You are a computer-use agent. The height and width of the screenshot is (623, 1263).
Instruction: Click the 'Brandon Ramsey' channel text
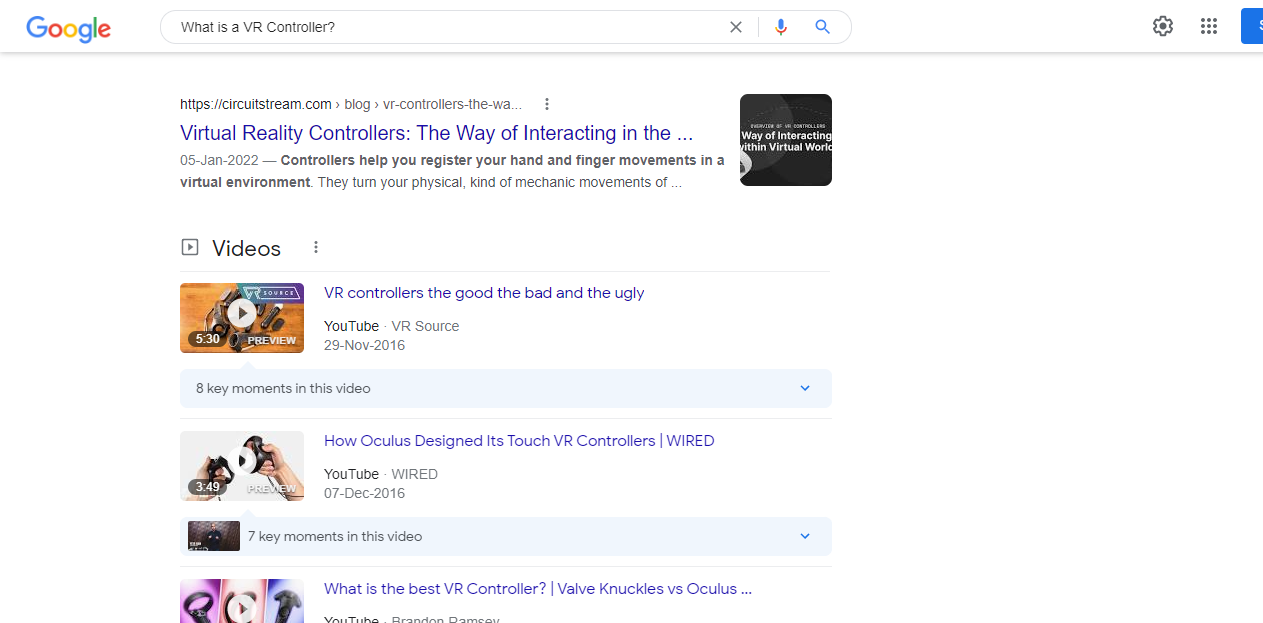[445, 619]
